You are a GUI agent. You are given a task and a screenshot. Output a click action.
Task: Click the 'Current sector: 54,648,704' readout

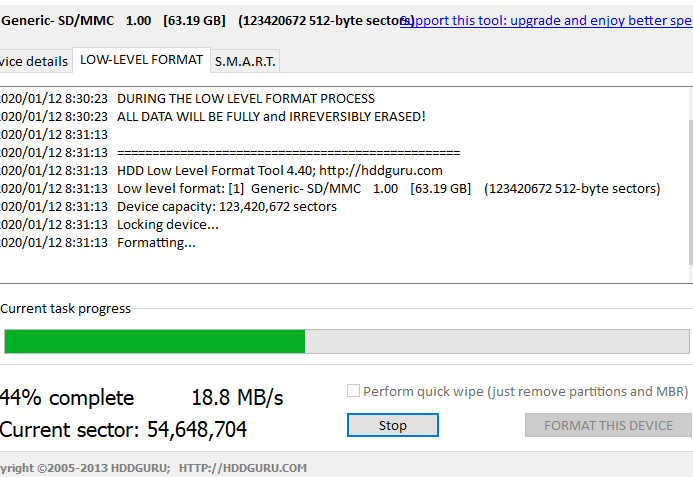[x=123, y=429]
